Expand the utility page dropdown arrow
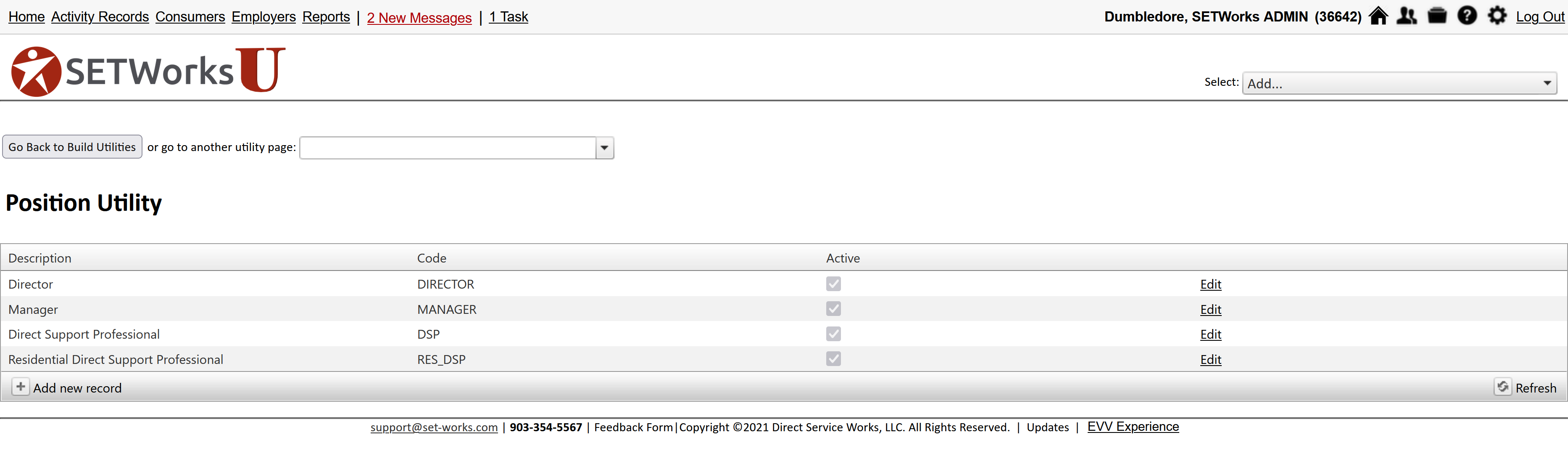The height and width of the screenshot is (451, 1568). [604, 148]
